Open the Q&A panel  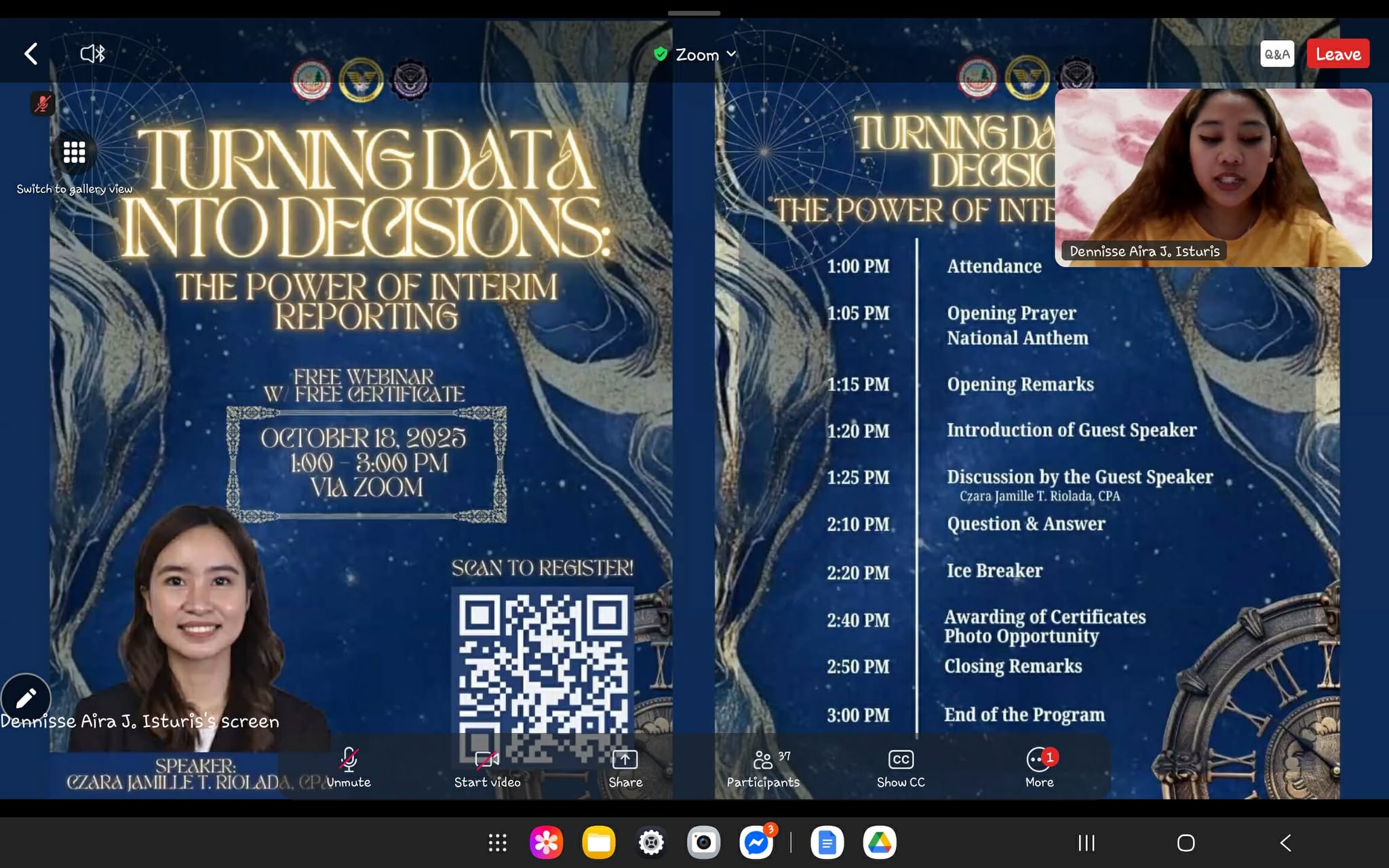1276,54
